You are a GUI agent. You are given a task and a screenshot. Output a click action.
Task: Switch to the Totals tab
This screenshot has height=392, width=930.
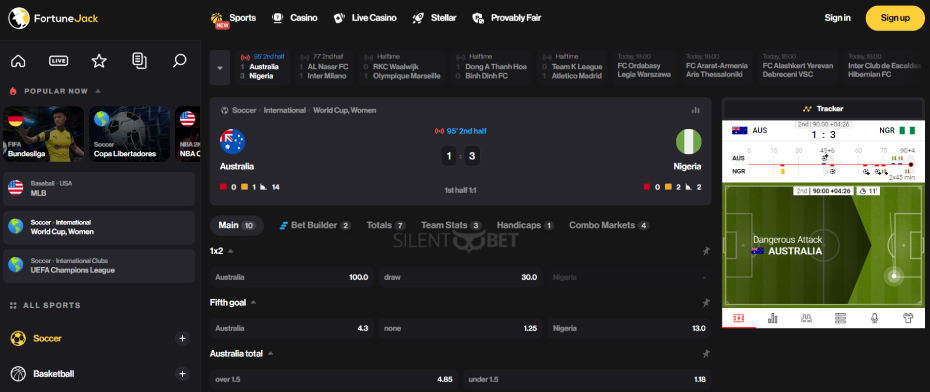point(386,225)
